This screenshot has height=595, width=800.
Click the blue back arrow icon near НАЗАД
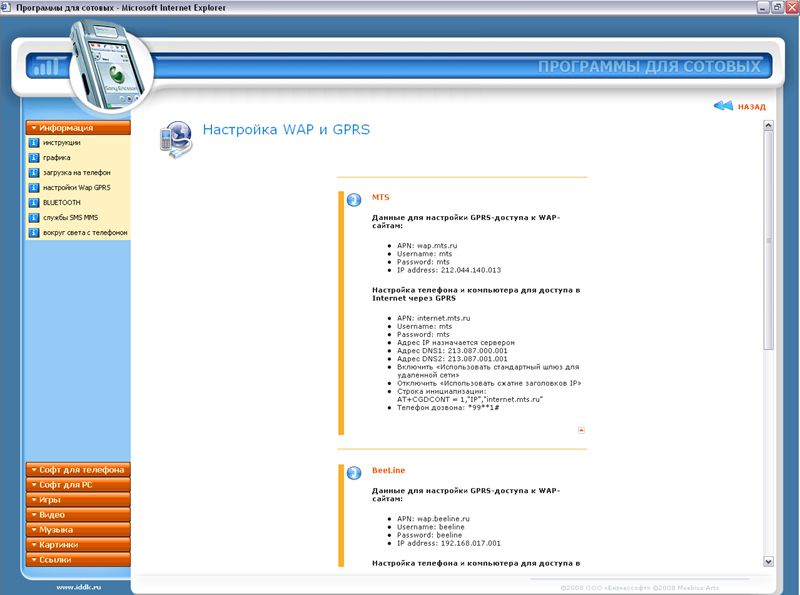click(723, 106)
